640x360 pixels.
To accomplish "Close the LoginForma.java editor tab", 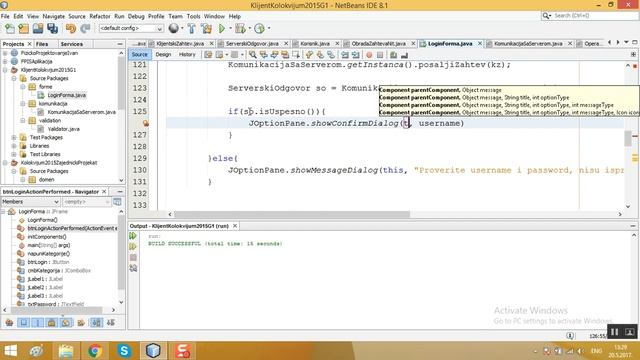I will coord(480,43).
